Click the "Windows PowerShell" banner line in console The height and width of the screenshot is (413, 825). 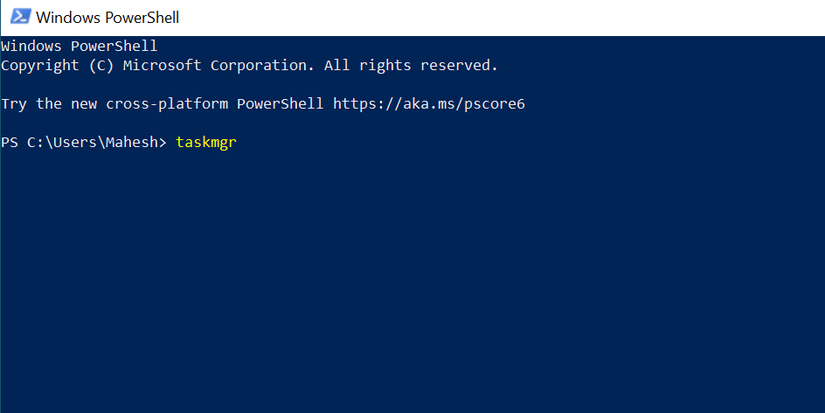click(x=80, y=46)
